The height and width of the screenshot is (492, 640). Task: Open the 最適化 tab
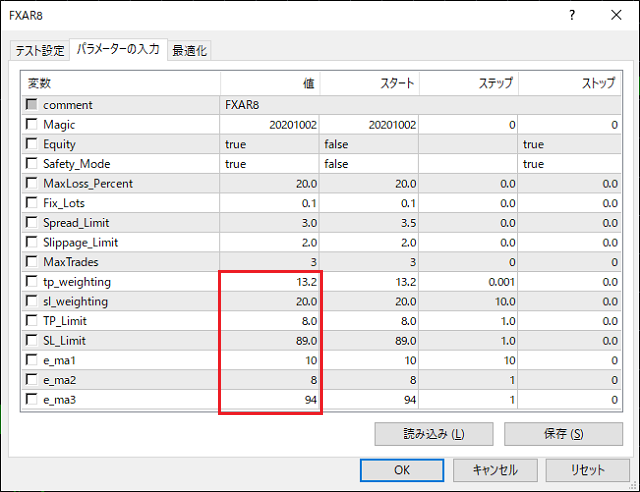click(189, 51)
